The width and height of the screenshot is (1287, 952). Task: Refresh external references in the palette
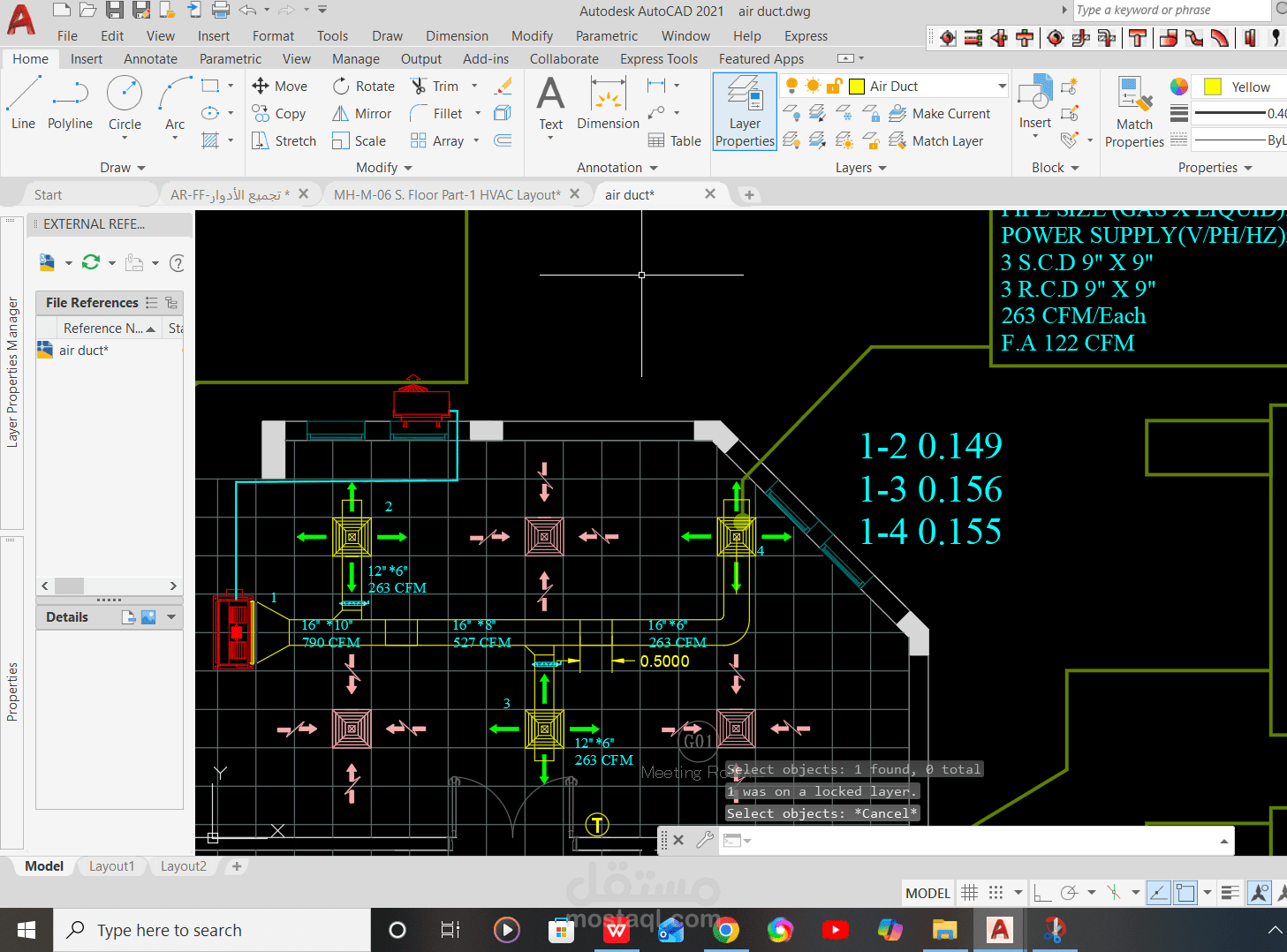pyautogui.click(x=91, y=262)
